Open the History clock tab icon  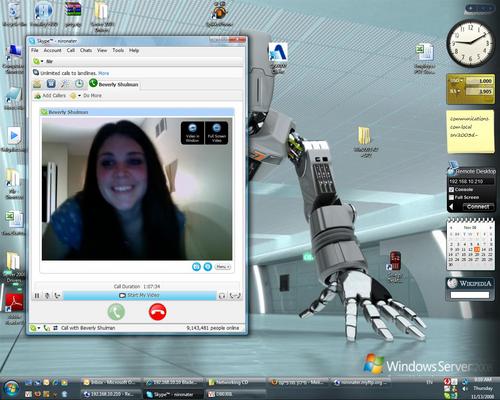(79, 84)
